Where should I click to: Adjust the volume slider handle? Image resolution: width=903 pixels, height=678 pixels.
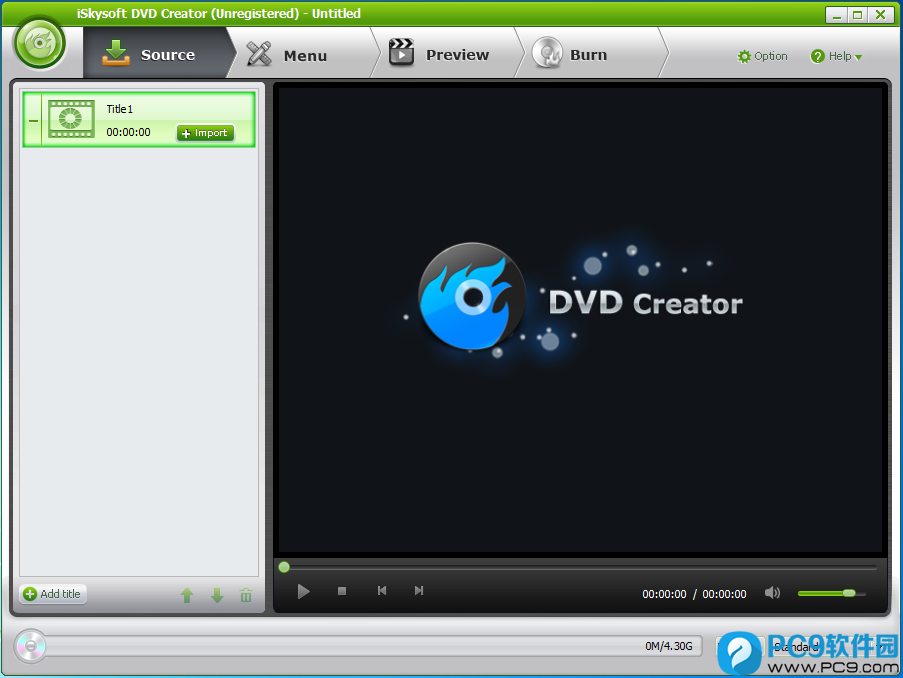pyautogui.click(x=849, y=593)
